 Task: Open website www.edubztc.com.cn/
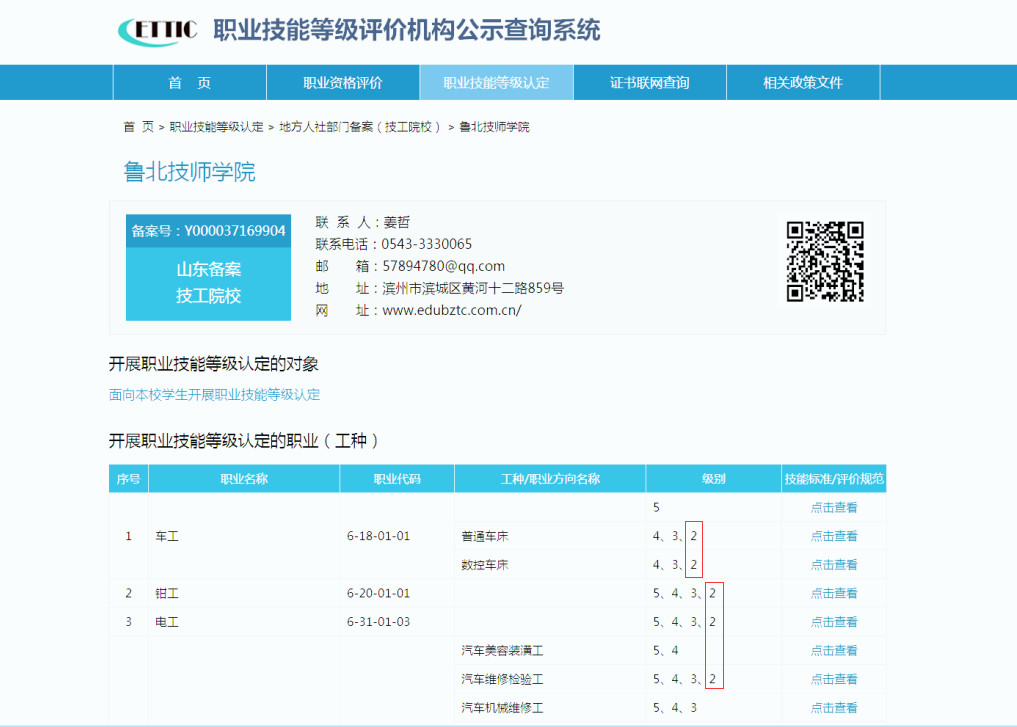(x=451, y=311)
